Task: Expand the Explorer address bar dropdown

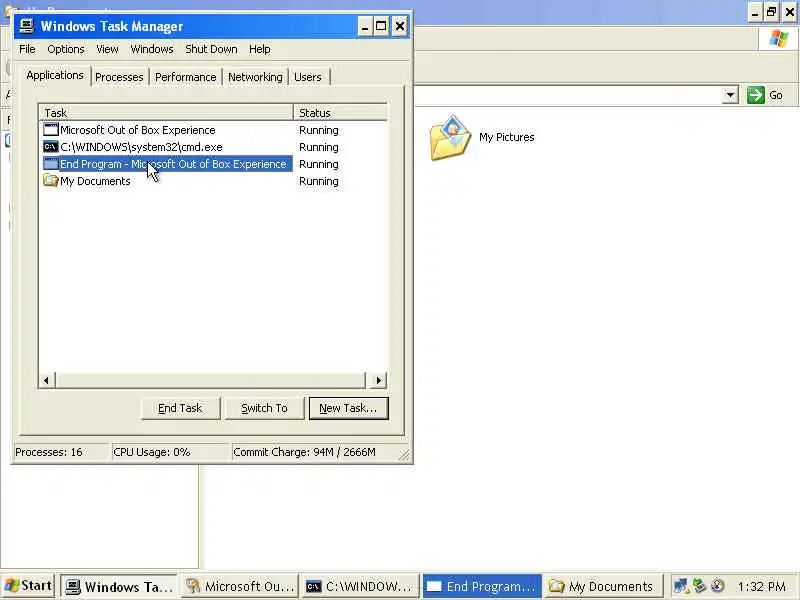Action: point(730,95)
